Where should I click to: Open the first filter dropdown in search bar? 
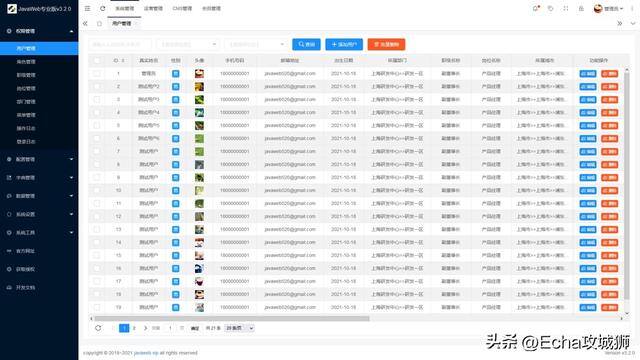(x=188, y=44)
